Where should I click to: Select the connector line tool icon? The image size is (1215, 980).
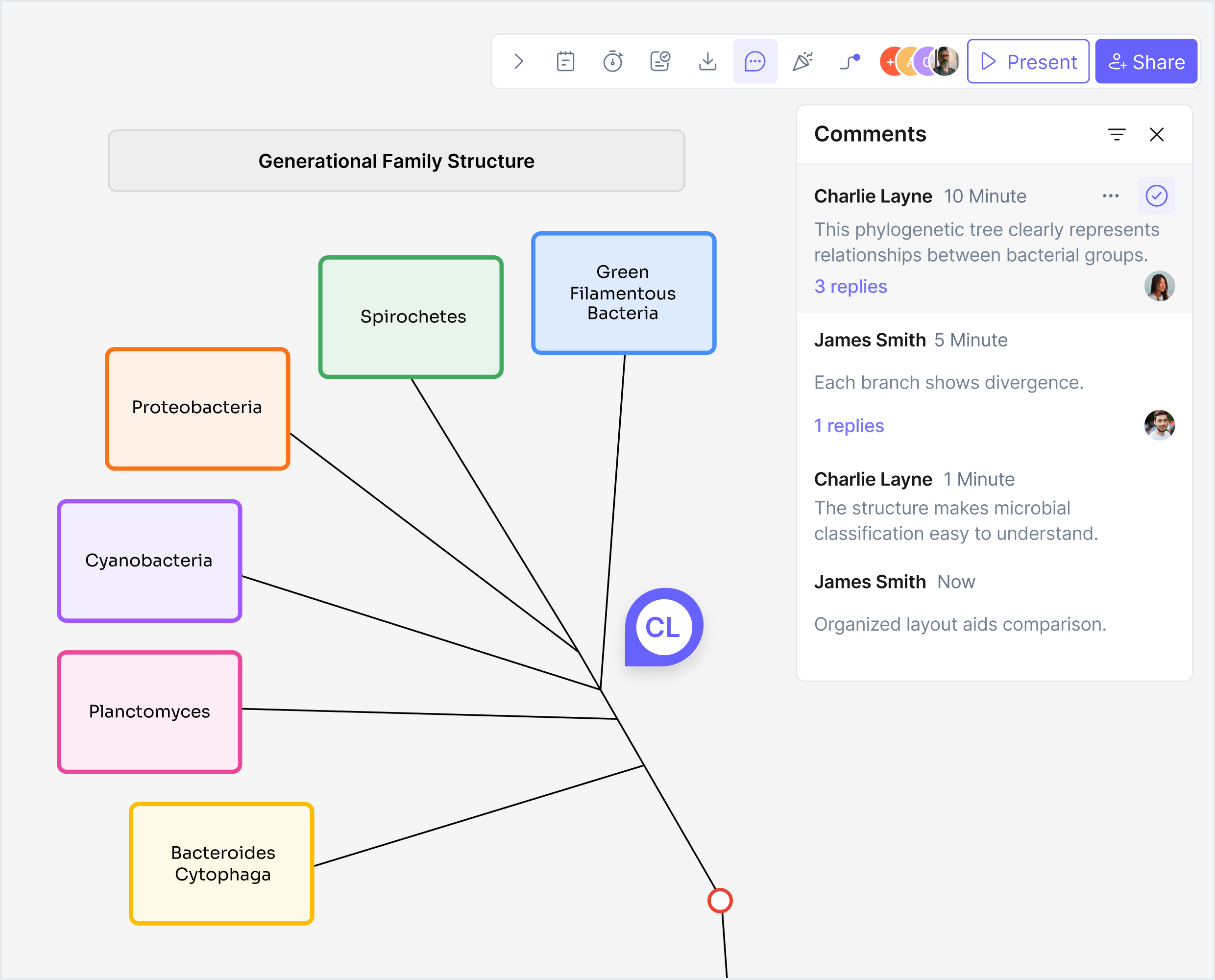pyautogui.click(x=850, y=62)
